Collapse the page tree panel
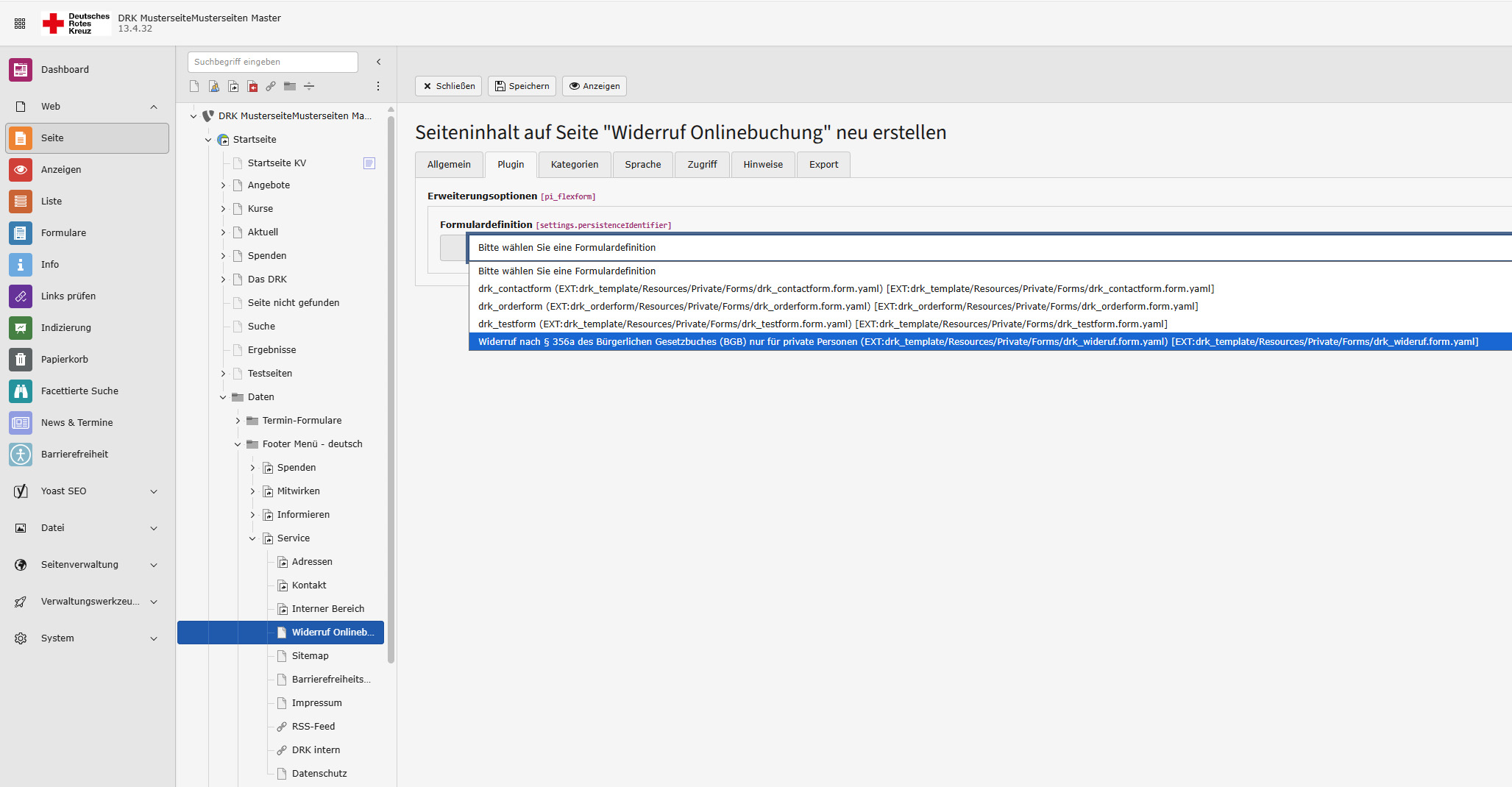The width and height of the screenshot is (1512, 787). [379, 62]
